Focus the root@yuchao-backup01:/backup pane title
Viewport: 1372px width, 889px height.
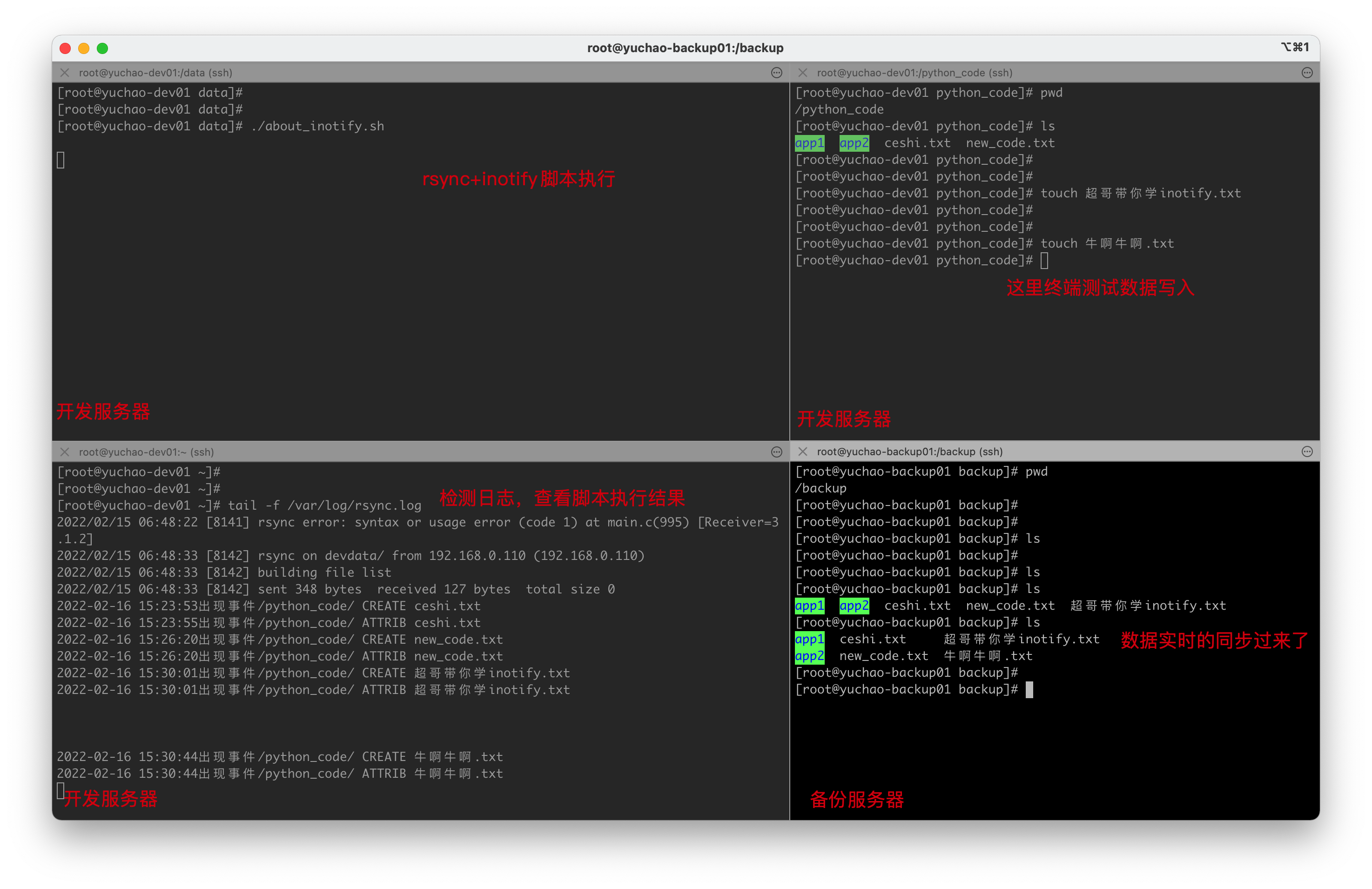pyautogui.click(x=910, y=451)
